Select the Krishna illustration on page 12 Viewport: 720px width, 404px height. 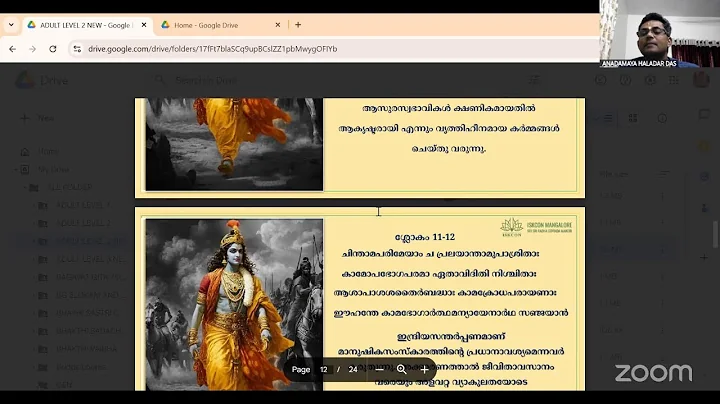click(x=234, y=304)
